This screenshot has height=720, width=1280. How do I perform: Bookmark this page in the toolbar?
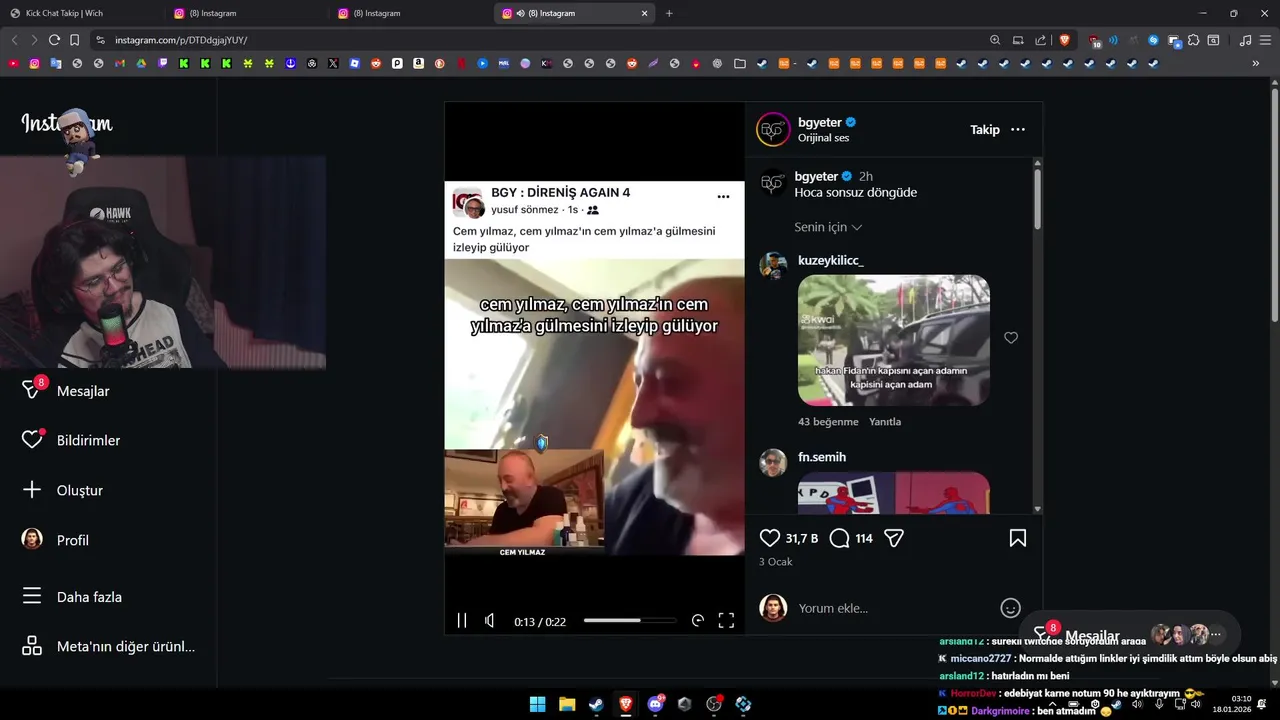(x=74, y=40)
